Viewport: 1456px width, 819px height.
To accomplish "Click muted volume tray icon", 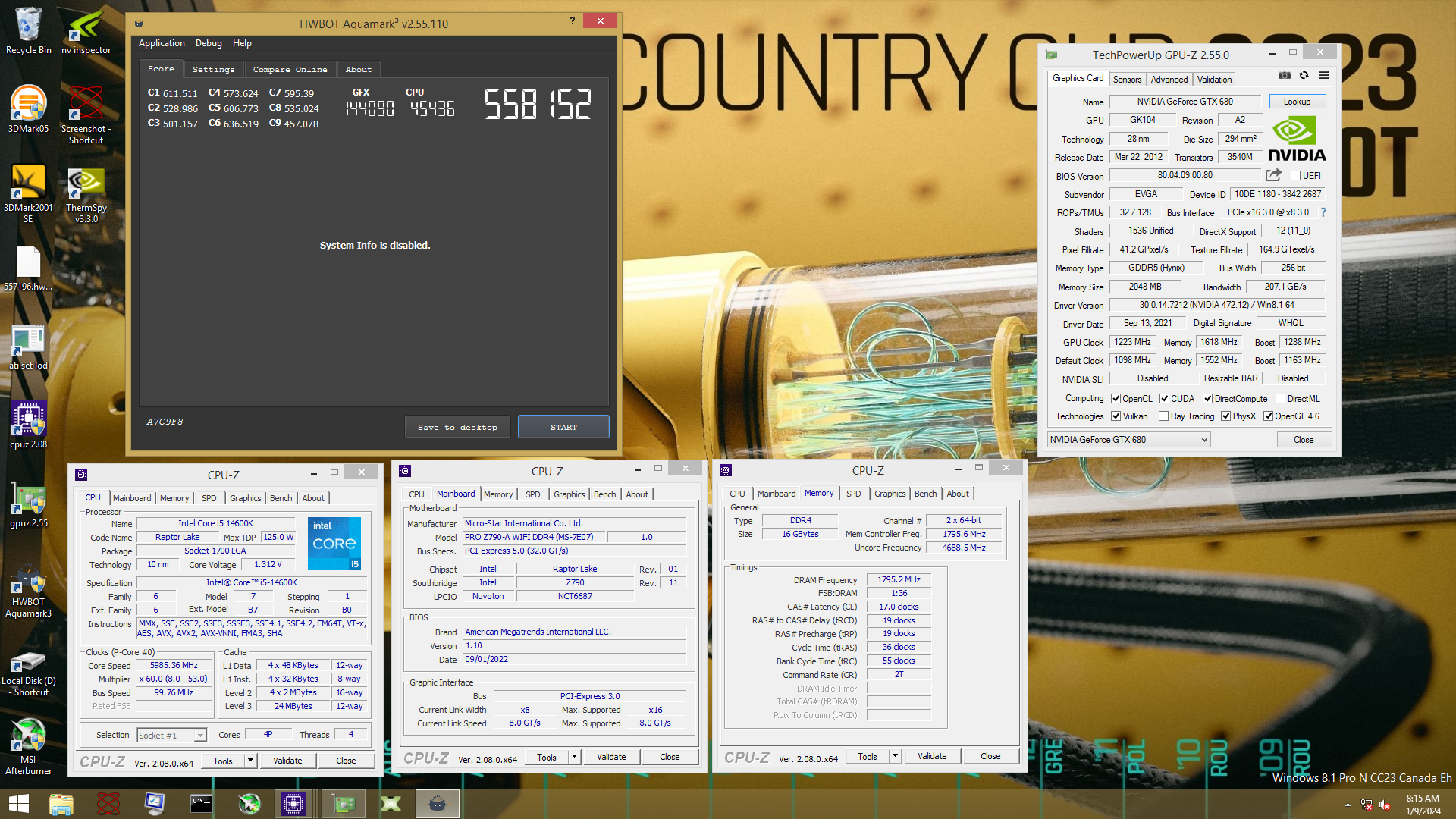I will tap(1384, 805).
